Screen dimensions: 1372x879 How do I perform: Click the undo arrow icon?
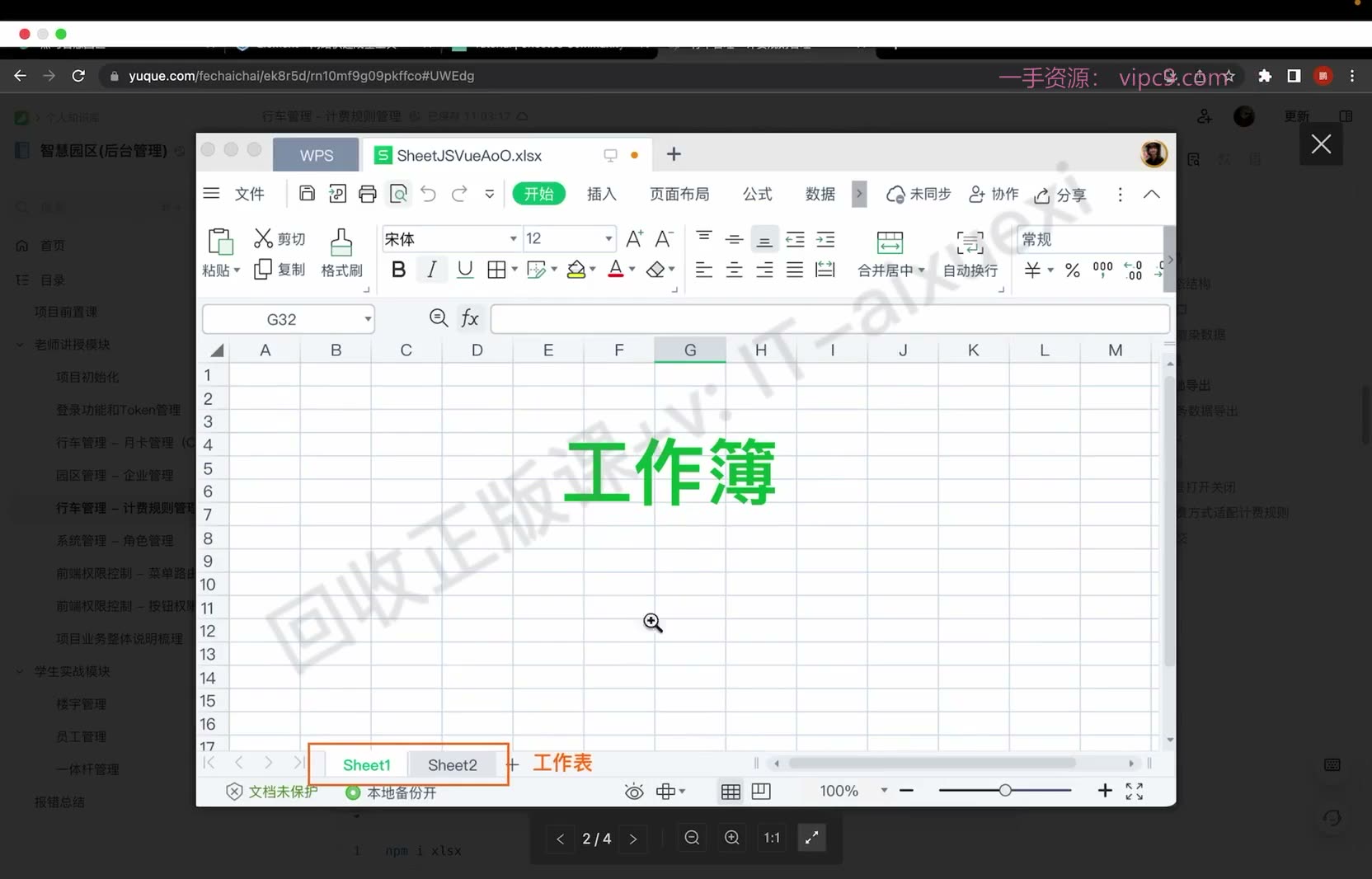coord(428,194)
